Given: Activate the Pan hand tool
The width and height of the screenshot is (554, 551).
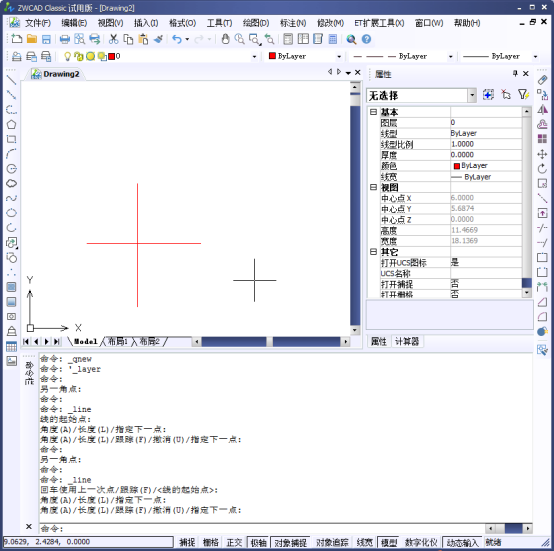Looking at the screenshot, I should [x=225, y=39].
